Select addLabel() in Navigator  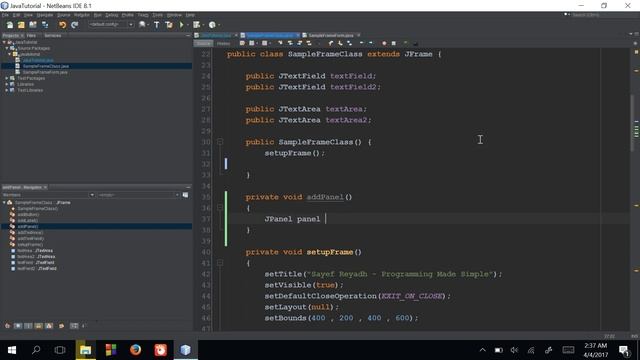tap(27, 220)
